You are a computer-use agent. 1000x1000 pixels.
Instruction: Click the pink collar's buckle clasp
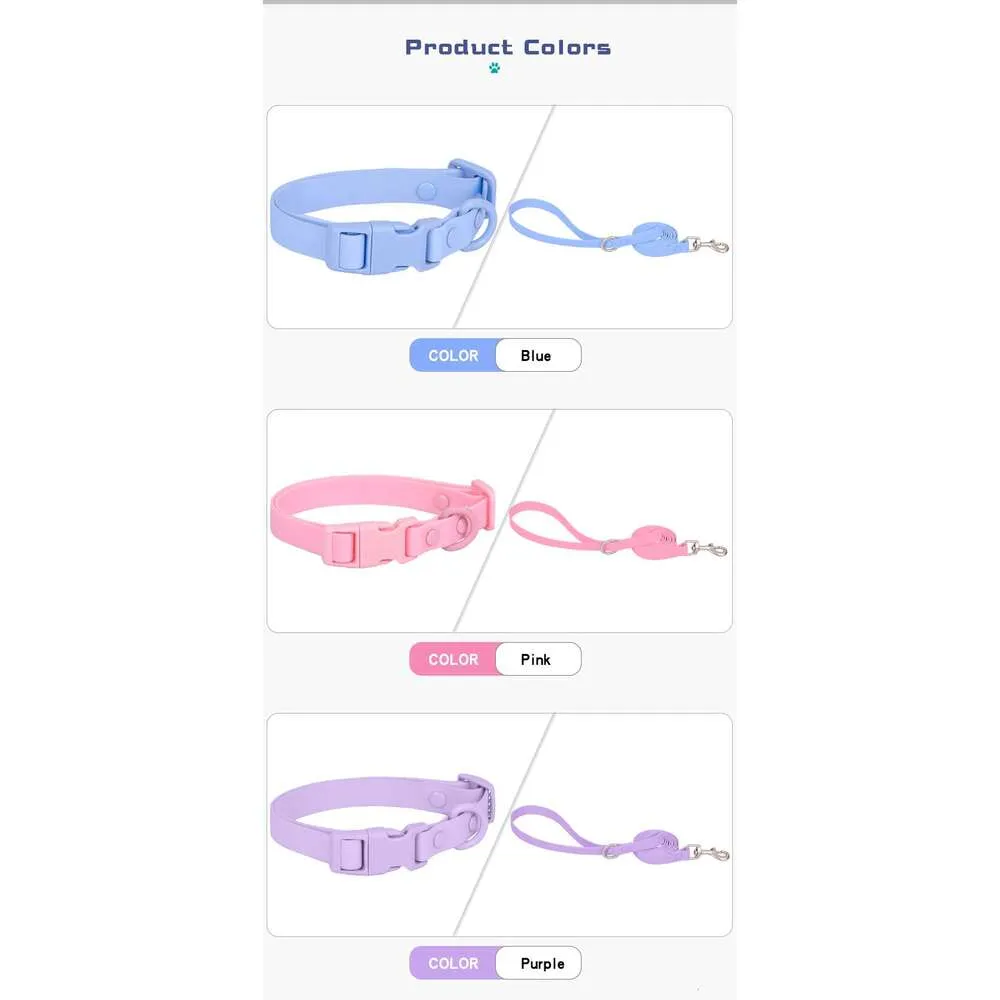pyautogui.click(x=370, y=542)
